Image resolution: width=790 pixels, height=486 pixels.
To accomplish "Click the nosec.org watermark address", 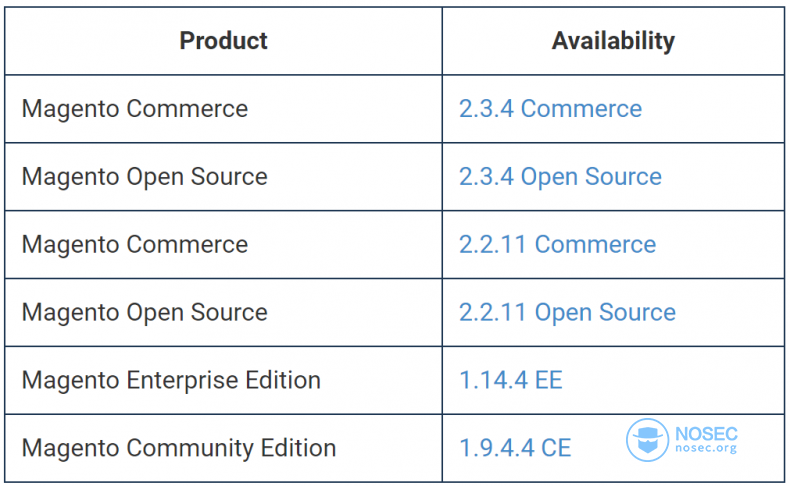I will (x=706, y=448).
